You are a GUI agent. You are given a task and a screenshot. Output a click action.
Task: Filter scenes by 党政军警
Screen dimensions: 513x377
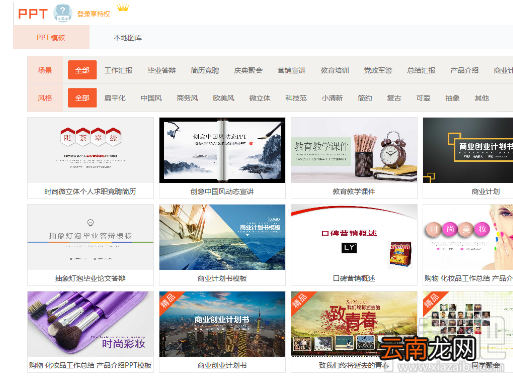378,70
